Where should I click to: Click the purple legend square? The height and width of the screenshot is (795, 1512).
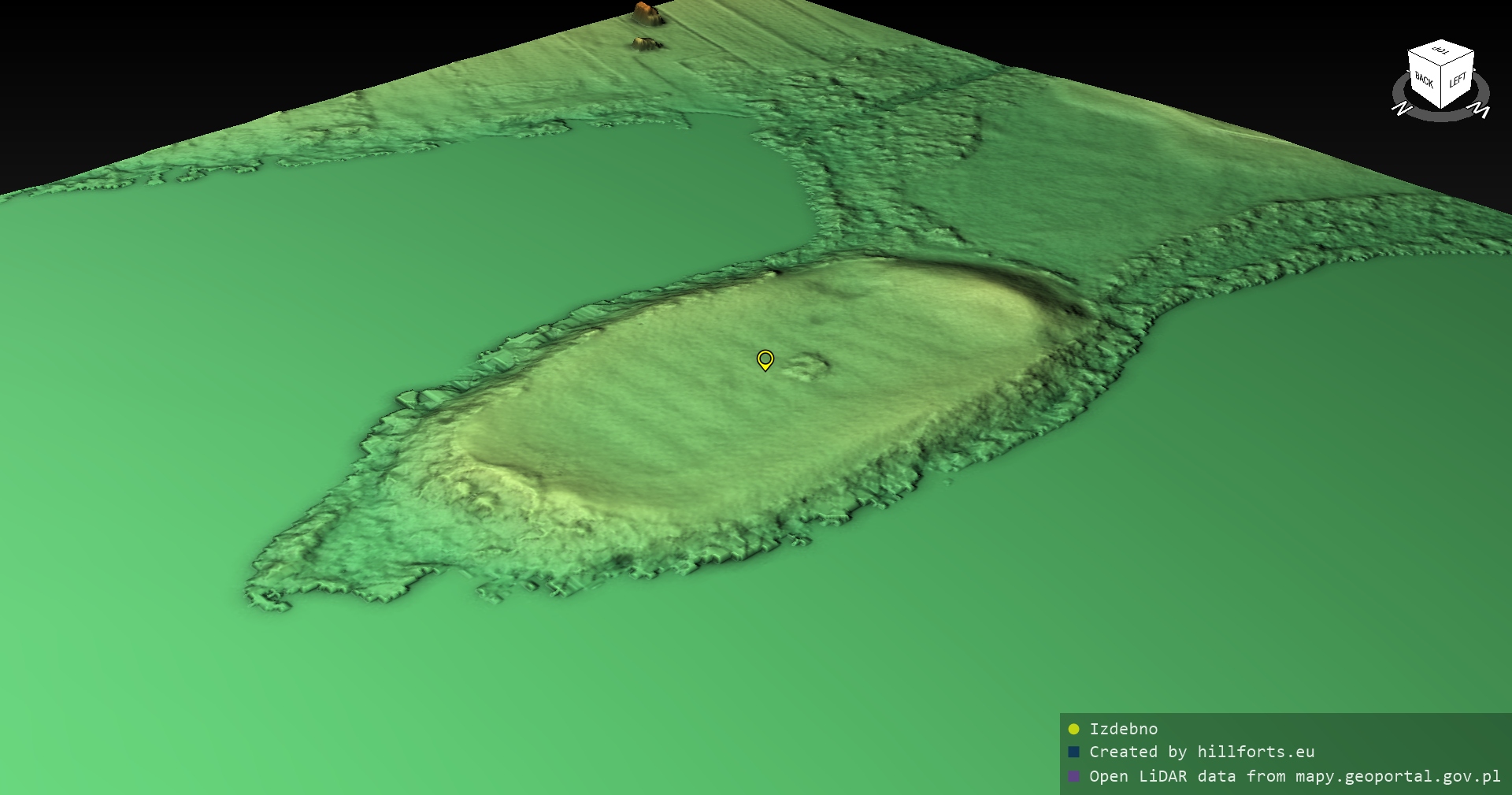[x=1073, y=776]
